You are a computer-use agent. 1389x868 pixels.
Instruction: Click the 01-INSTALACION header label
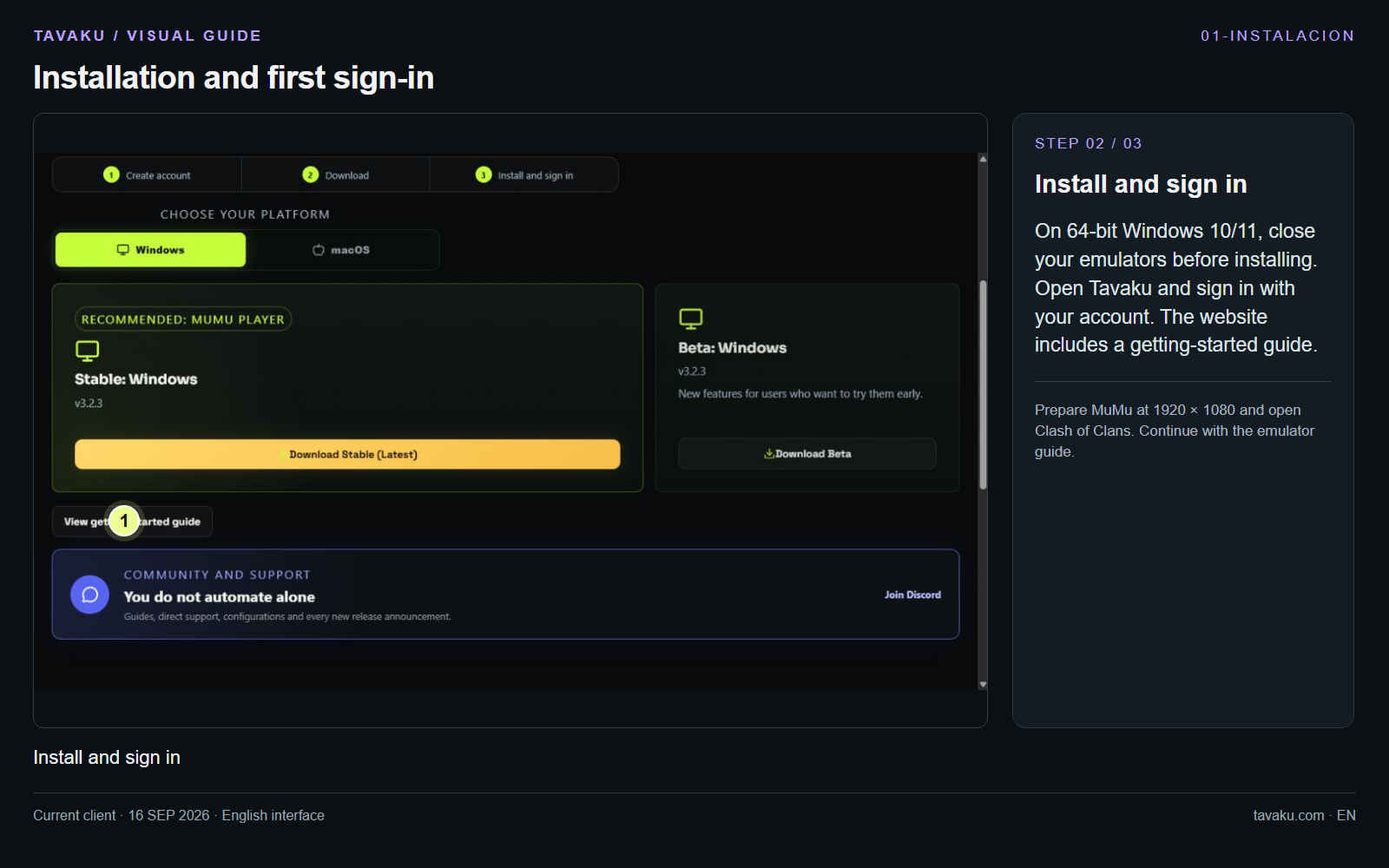click(1278, 36)
